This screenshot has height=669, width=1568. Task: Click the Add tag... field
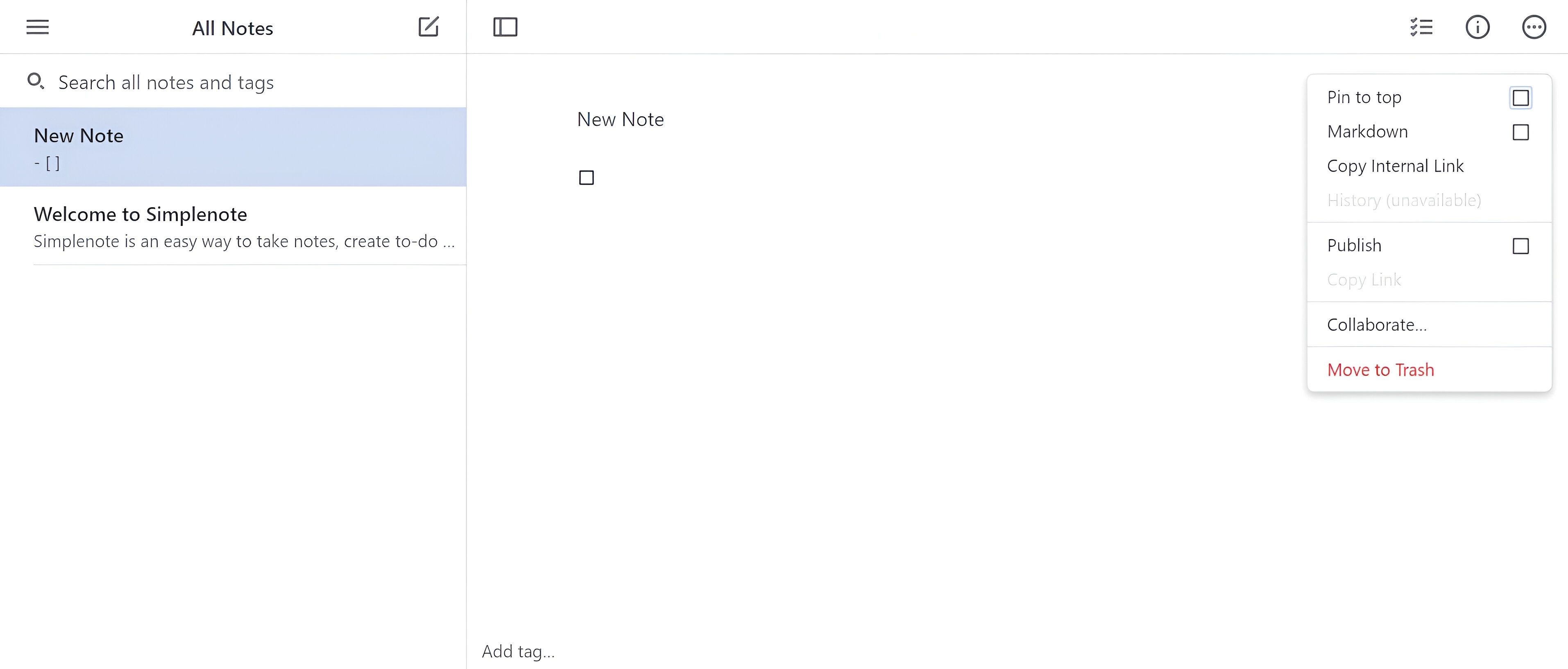click(x=518, y=651)
